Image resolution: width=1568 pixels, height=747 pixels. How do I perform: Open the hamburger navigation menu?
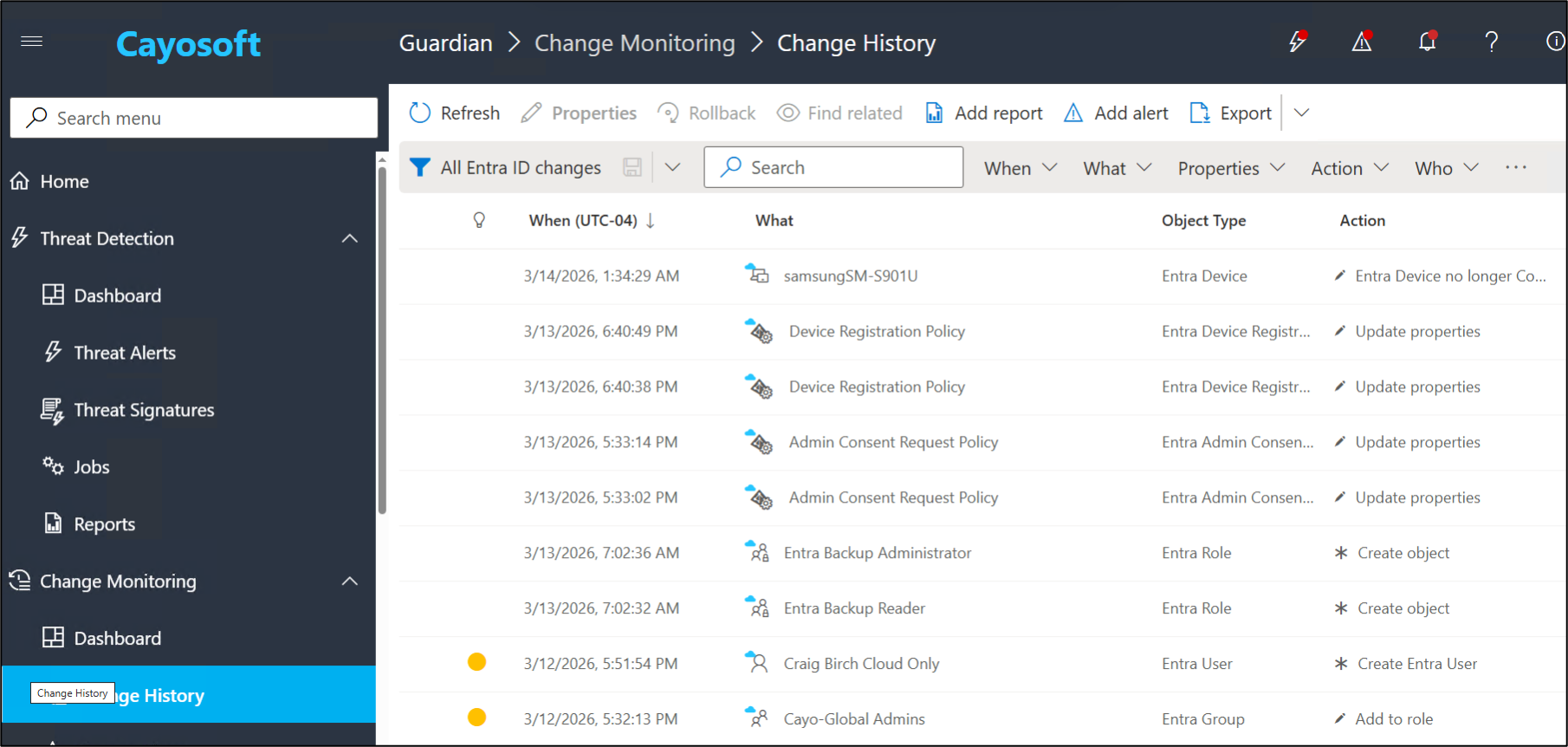coord(32,42)
